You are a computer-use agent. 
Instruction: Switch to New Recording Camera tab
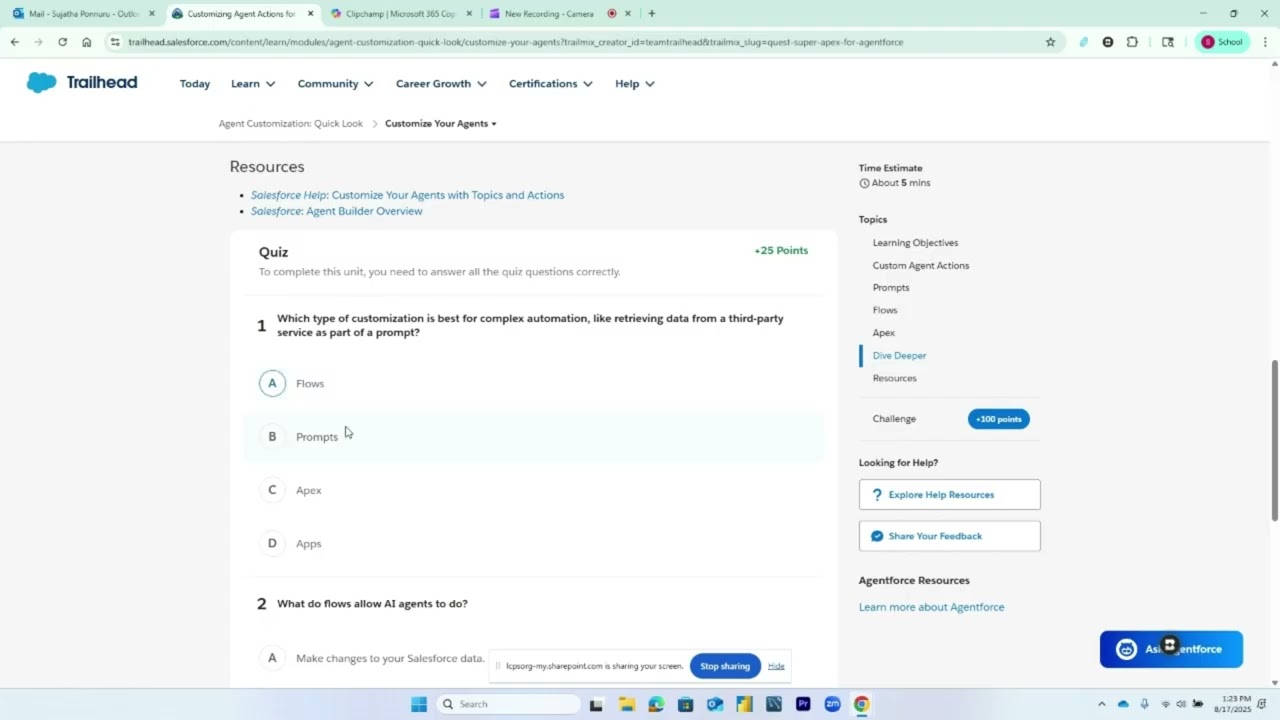[558, 14]
